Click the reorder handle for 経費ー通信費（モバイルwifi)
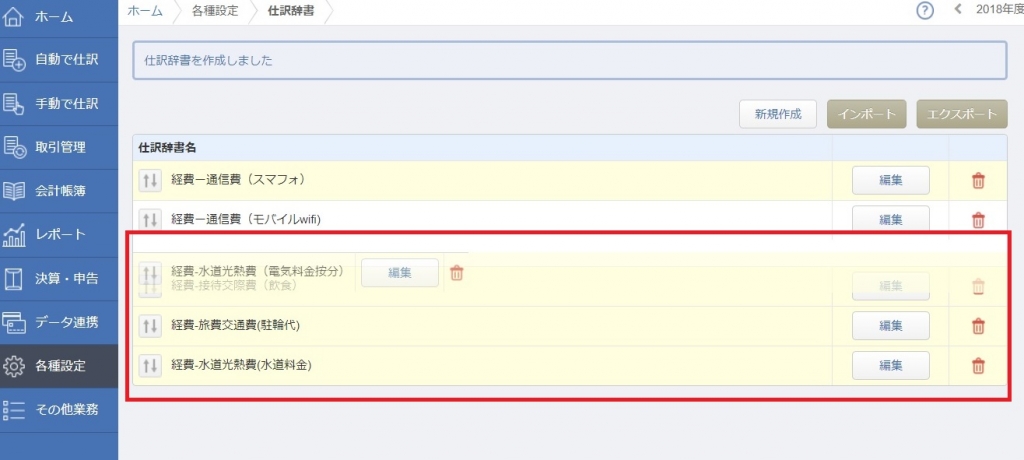This screenshot has height=460, width=1024. tap(150, 220)
